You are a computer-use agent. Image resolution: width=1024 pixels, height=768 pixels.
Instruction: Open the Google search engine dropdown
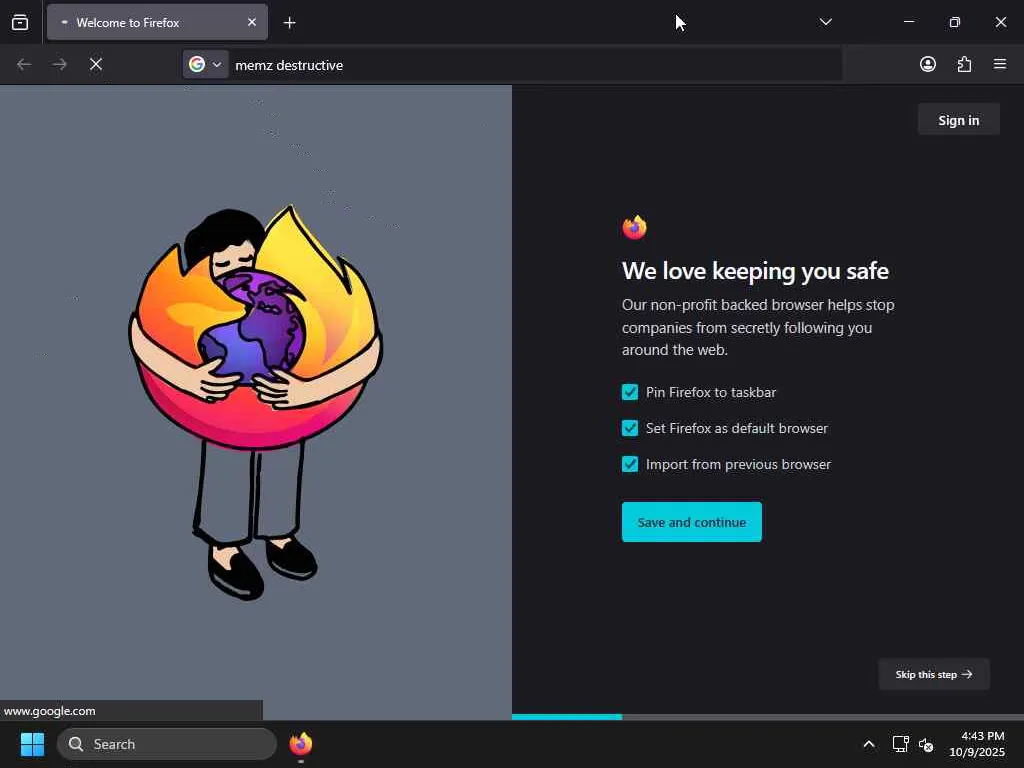point(205,64)
